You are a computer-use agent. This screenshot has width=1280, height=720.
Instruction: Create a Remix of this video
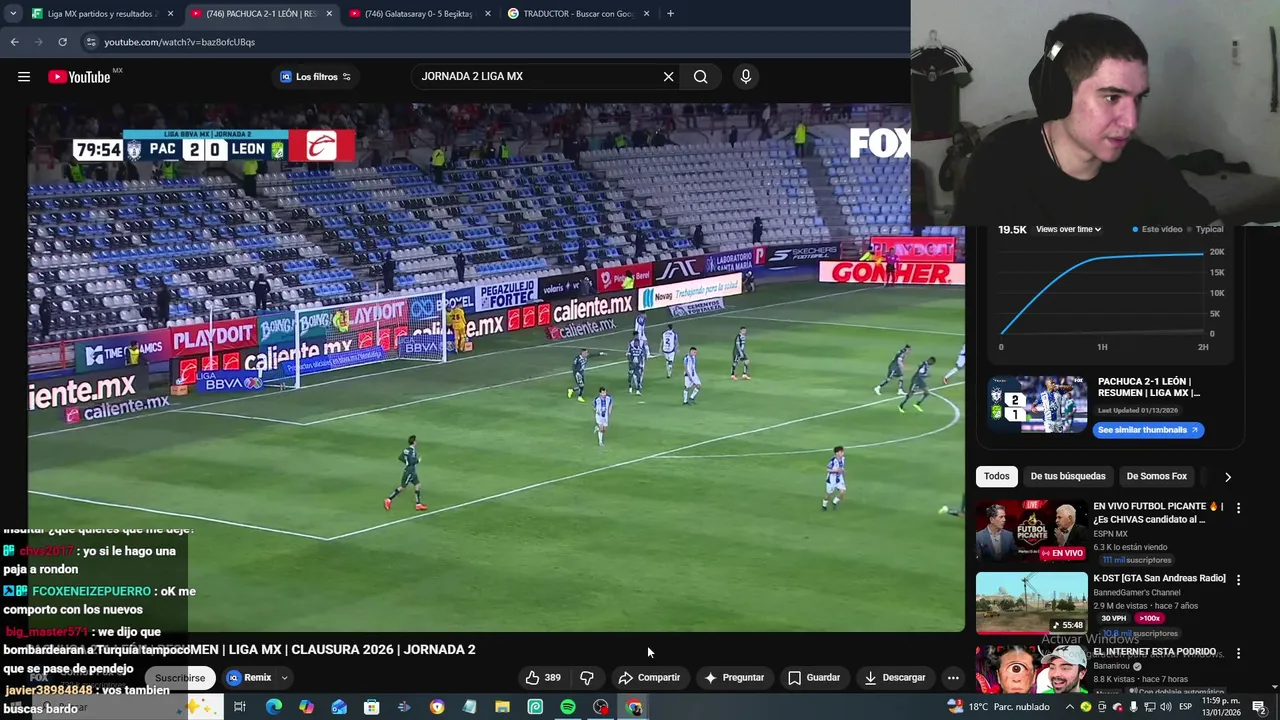pos(249,678)
